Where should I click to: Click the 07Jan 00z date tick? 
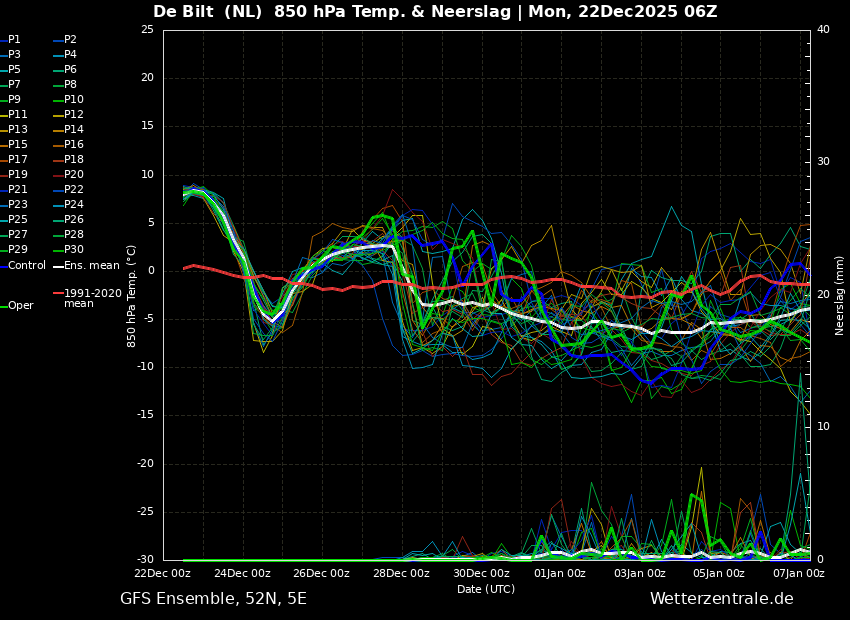(x=798, y=573)
